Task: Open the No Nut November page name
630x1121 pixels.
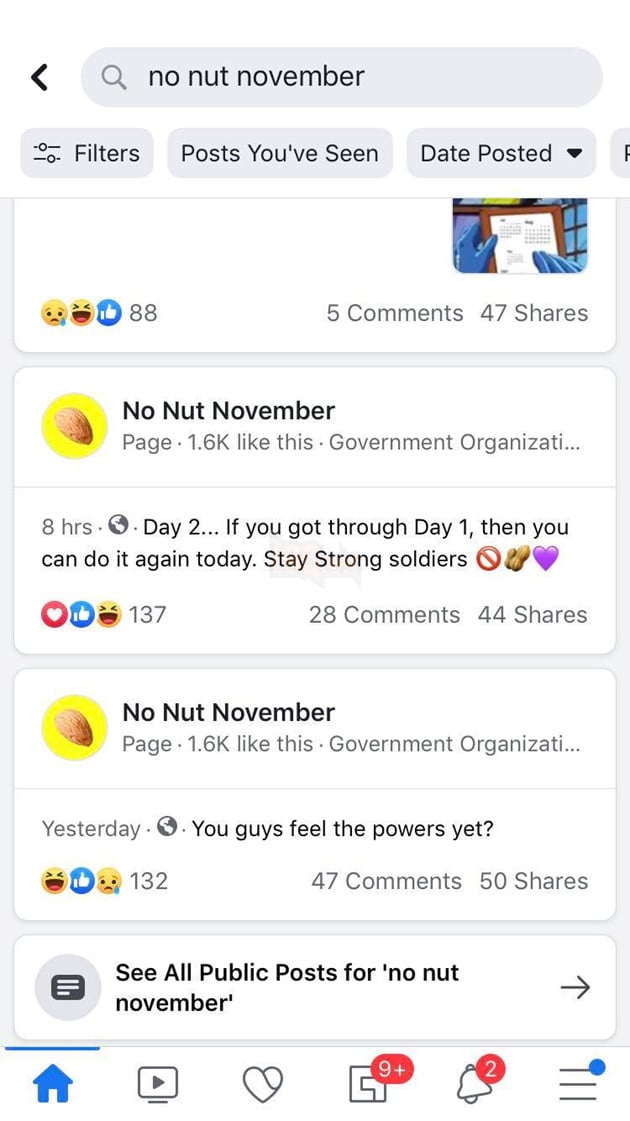Action: click(228, 410)
